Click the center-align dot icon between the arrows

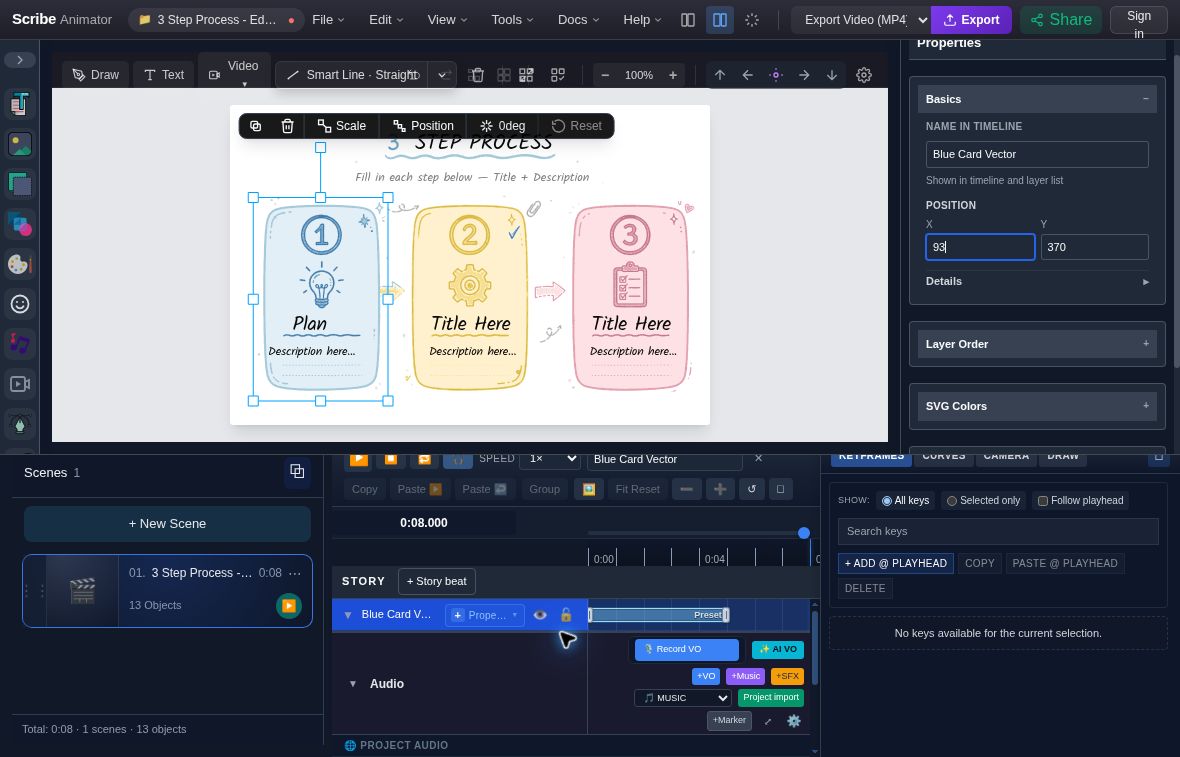pos(776,75)
